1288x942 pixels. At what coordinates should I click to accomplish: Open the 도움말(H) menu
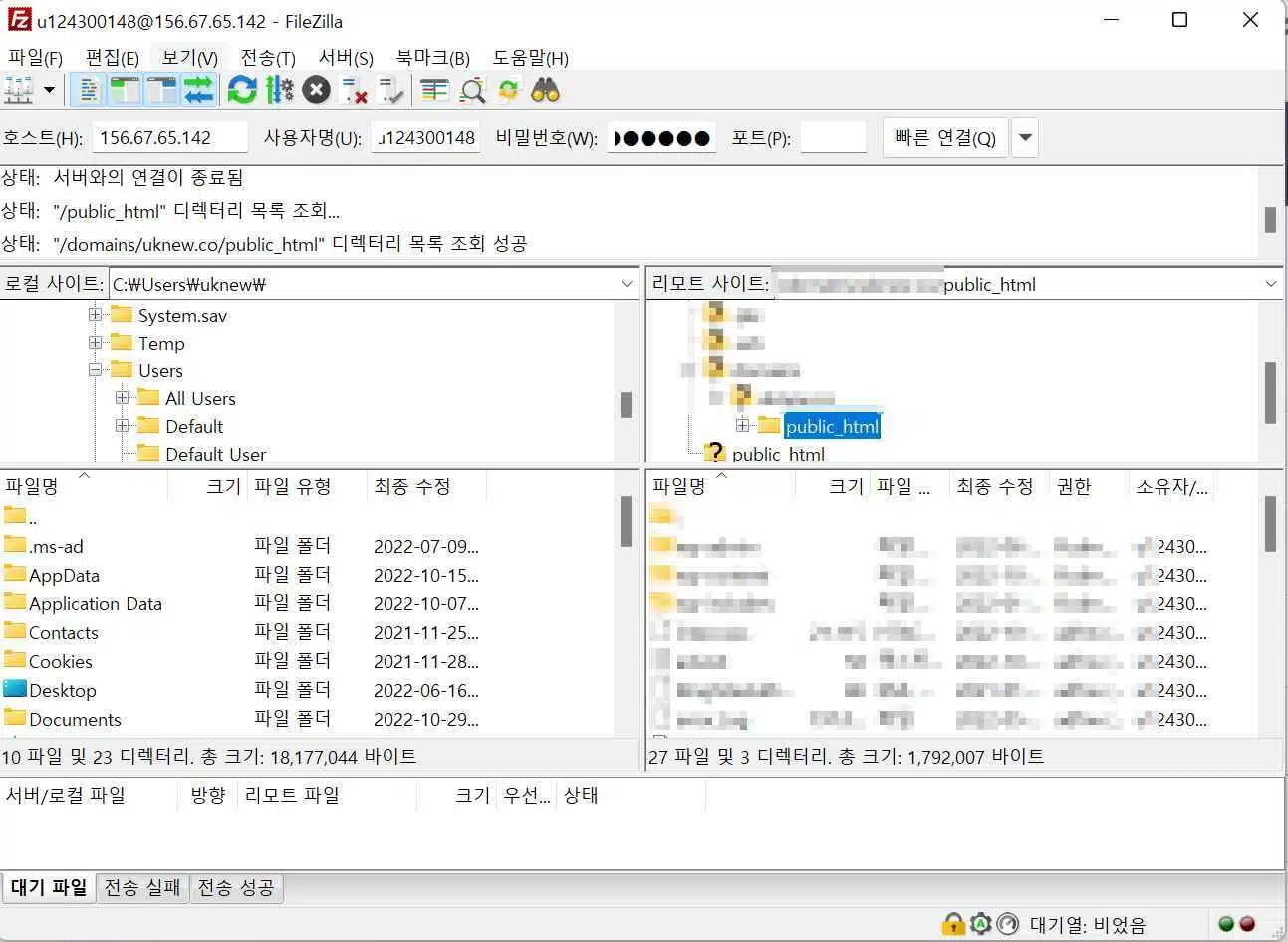click(530, 58)
